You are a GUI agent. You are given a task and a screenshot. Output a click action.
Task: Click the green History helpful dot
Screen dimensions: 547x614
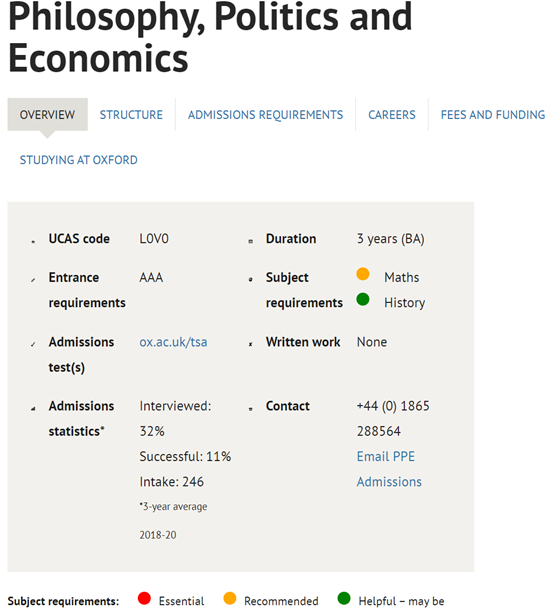tap(363, 299)
